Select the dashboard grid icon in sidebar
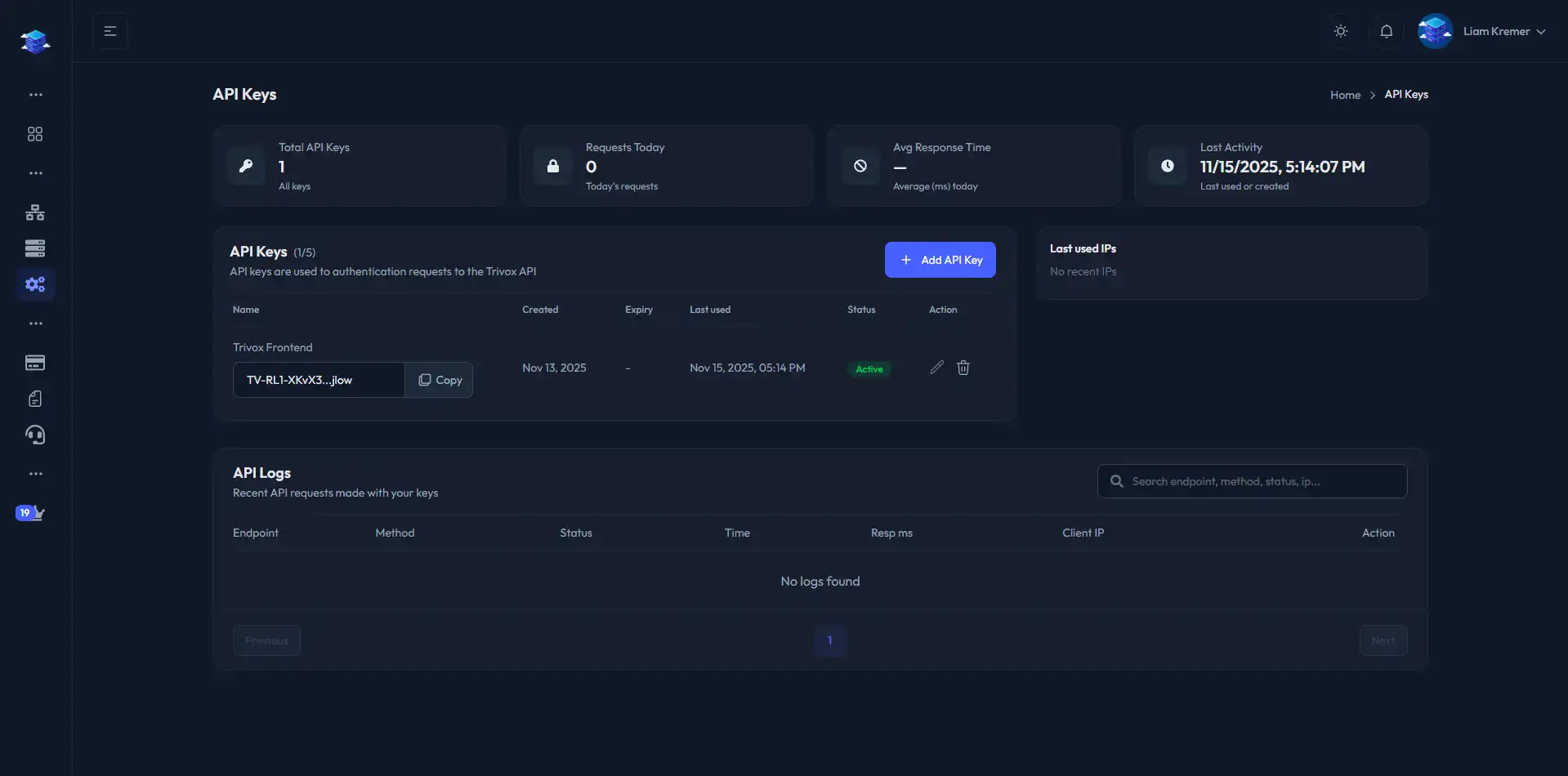 pos(35,133)
